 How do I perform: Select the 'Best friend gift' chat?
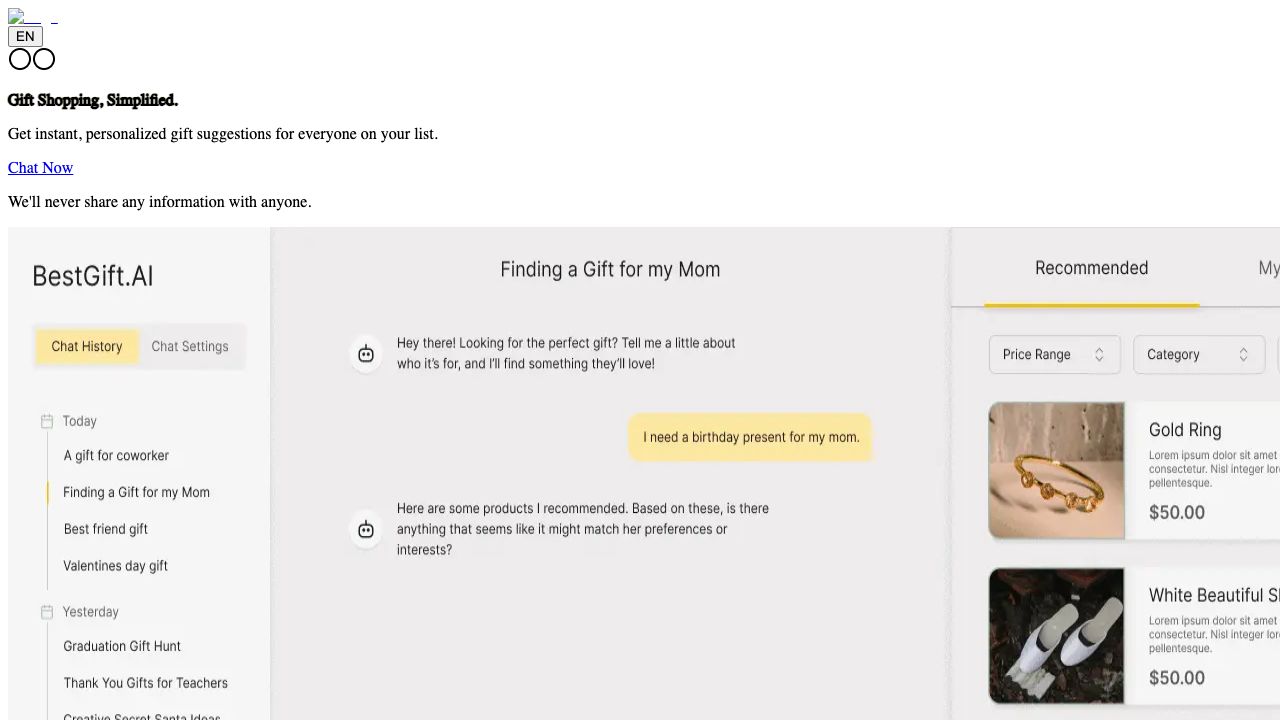106,529
